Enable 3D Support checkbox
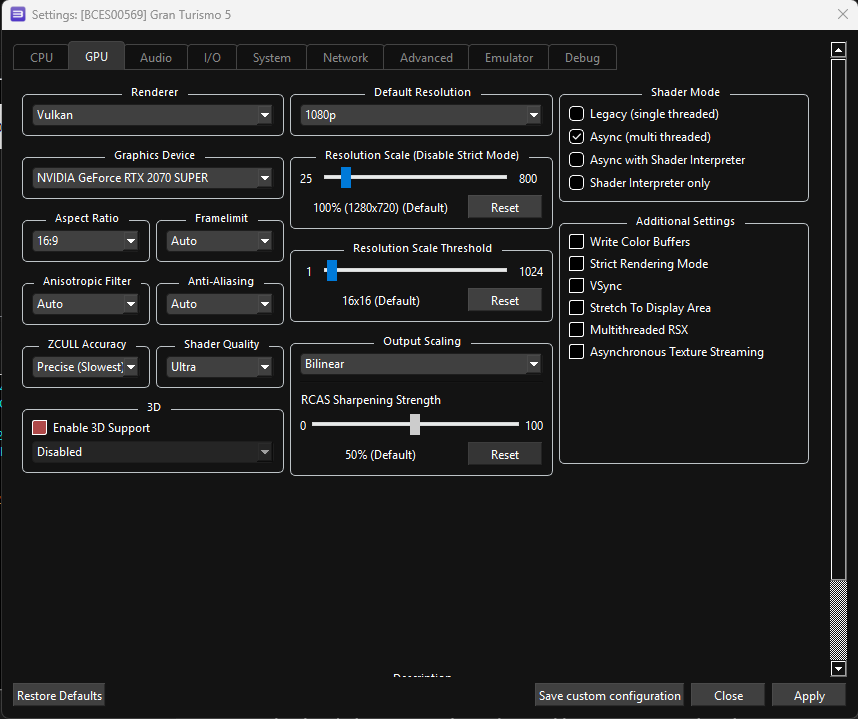Viewport: 858px width, 719px height. click(x=40, y=428)
